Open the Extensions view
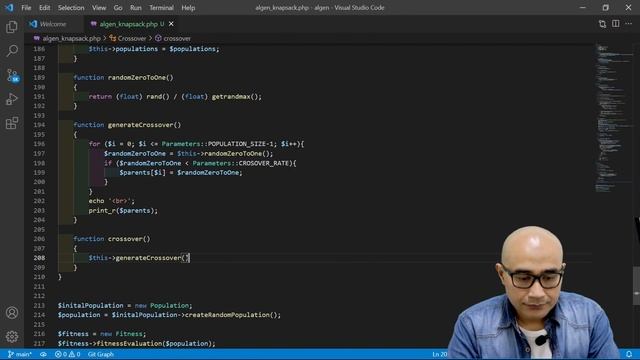This screenshot has height=360, width=640. (12, 123)
